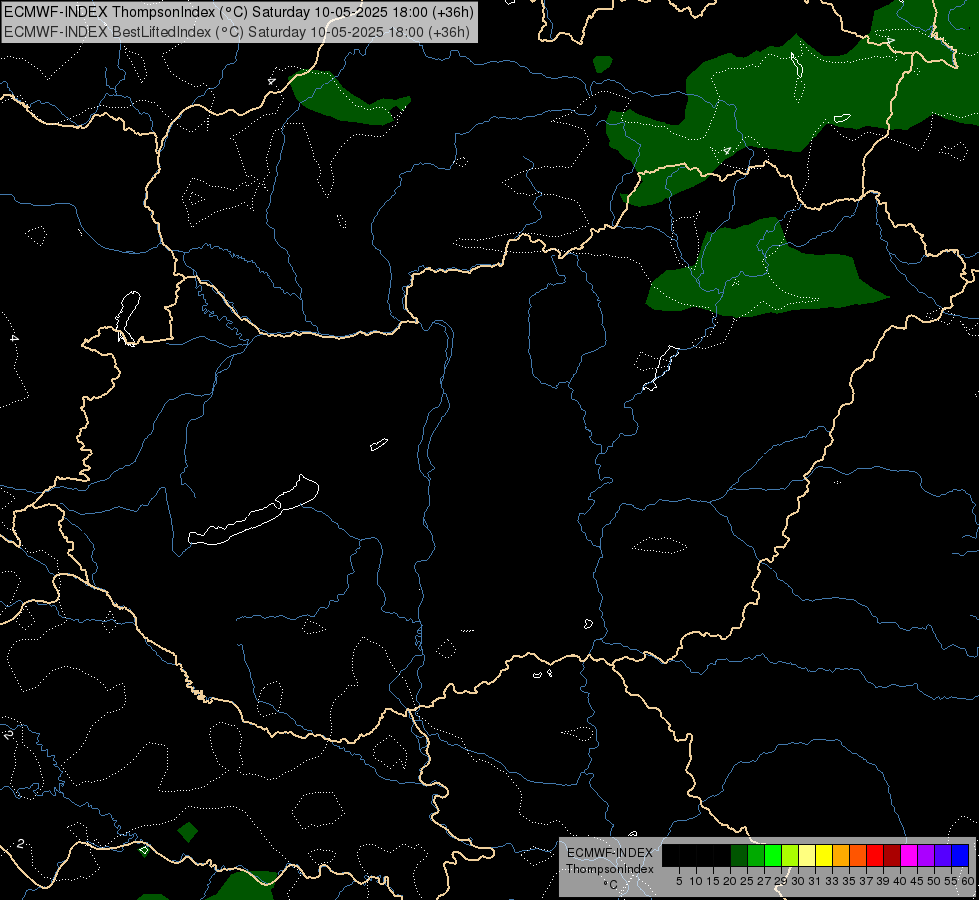Image resolution: width=979 pixels, height=900 pixels.
Task: Click legend tick value 33
Action: tap(832, 881)
